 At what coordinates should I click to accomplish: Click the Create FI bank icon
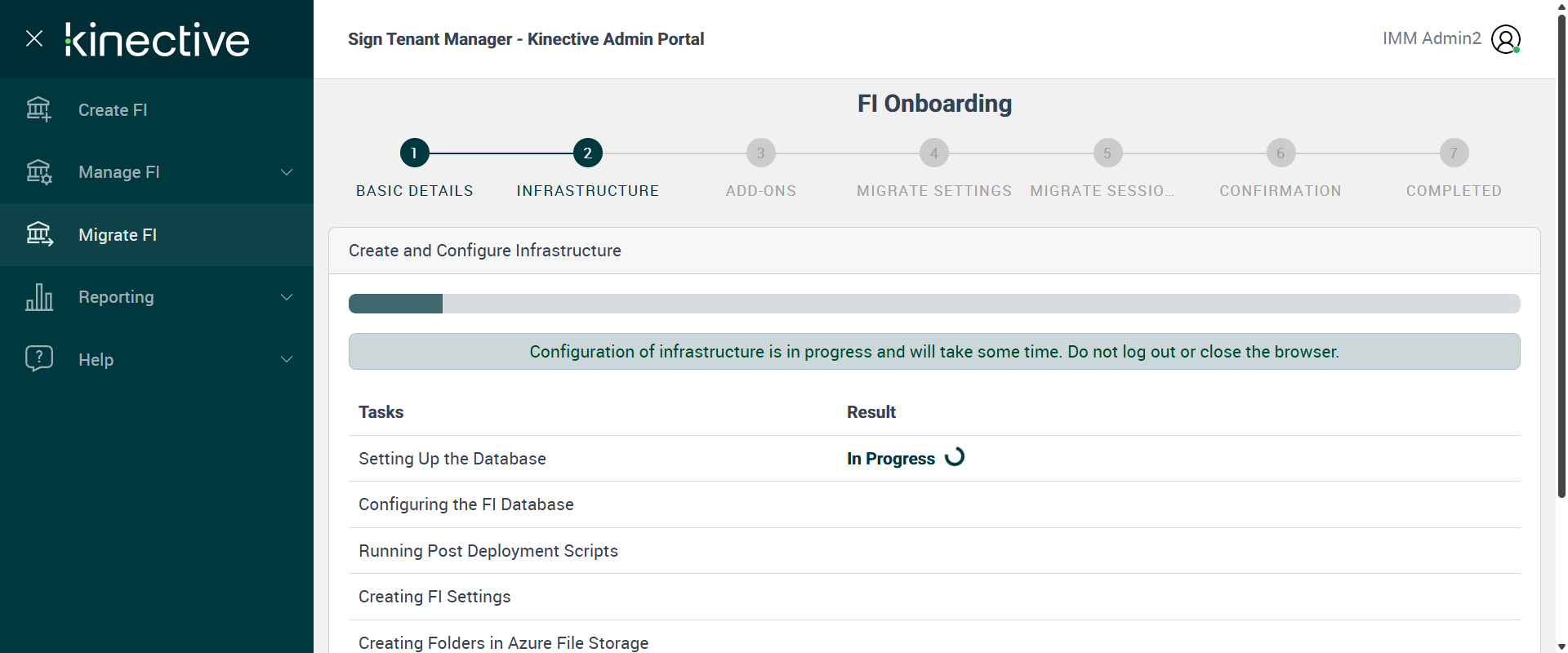(38, 109)
